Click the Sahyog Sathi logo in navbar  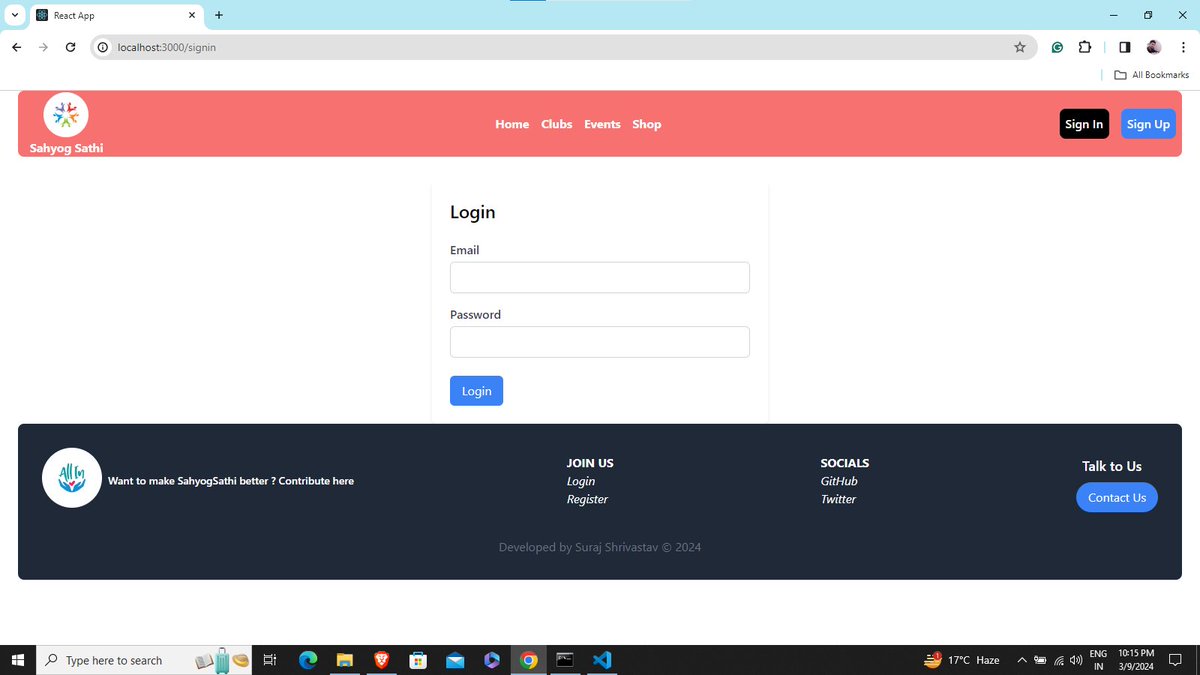click(66, 115)
